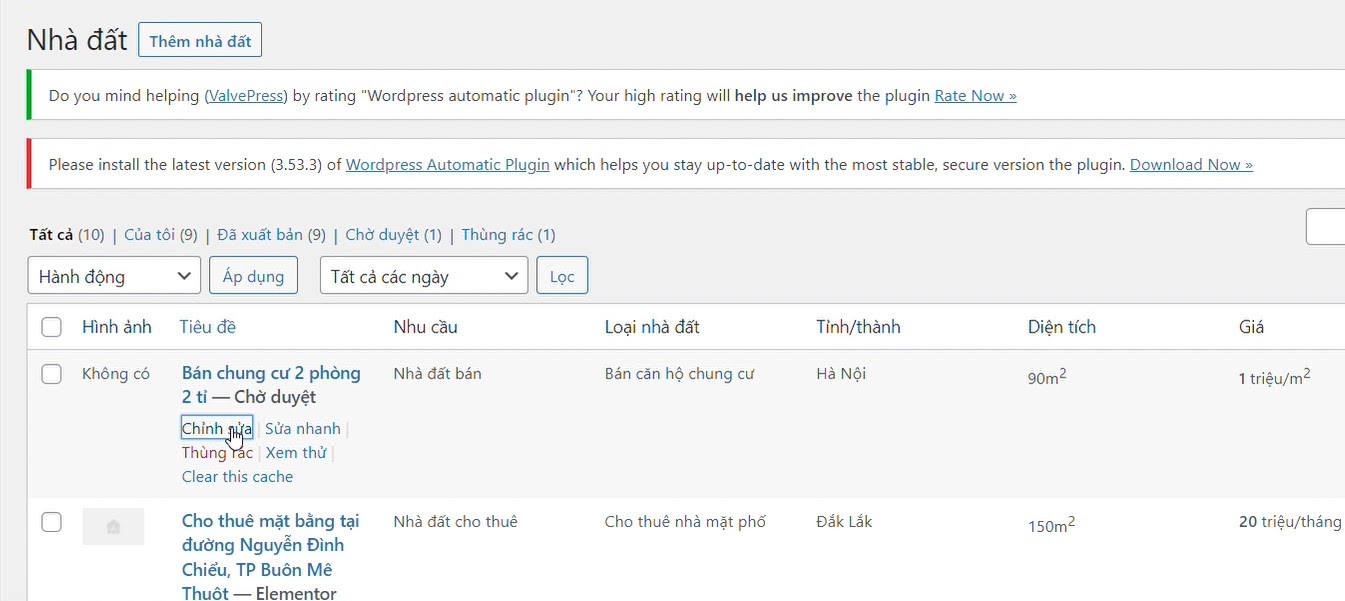
Task: View the Thùng rác trash filter
Action: click(x=497, y=235)
